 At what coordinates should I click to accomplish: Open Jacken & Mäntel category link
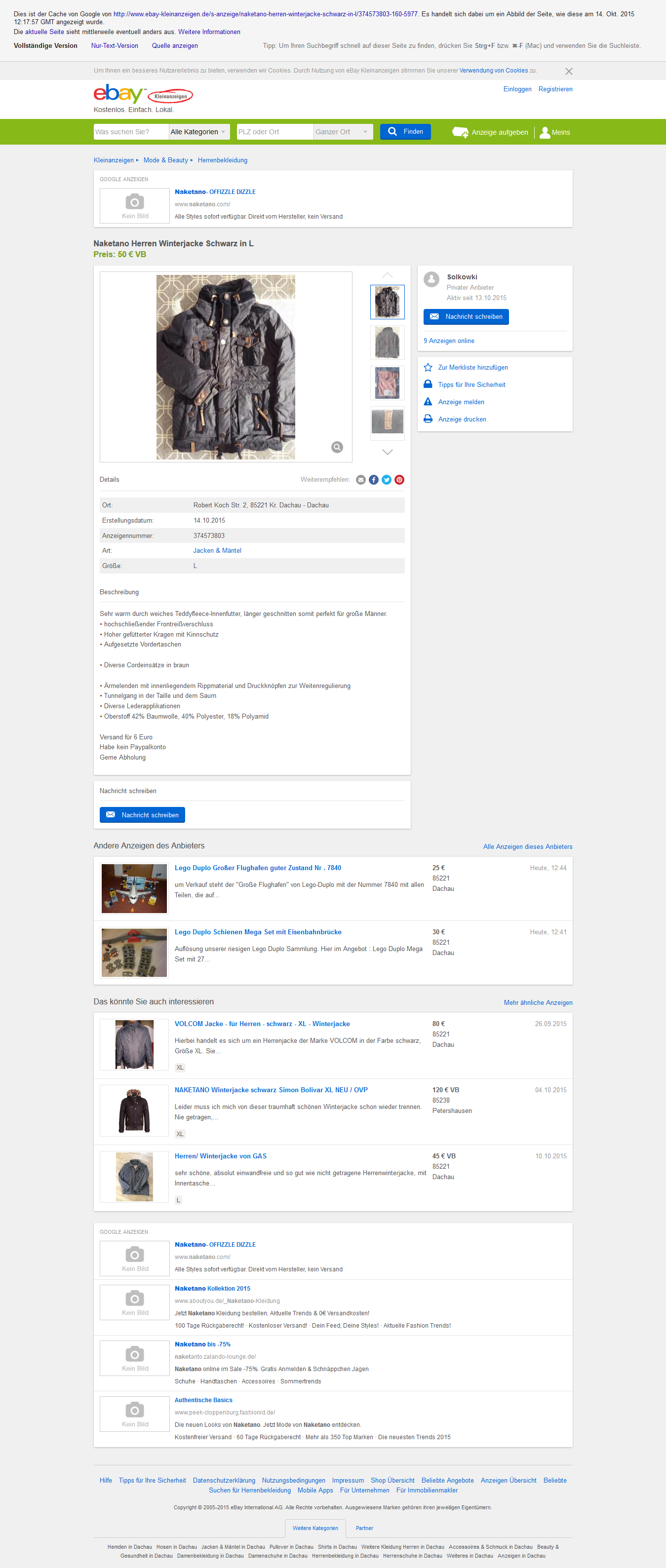(x=217, y=550)
